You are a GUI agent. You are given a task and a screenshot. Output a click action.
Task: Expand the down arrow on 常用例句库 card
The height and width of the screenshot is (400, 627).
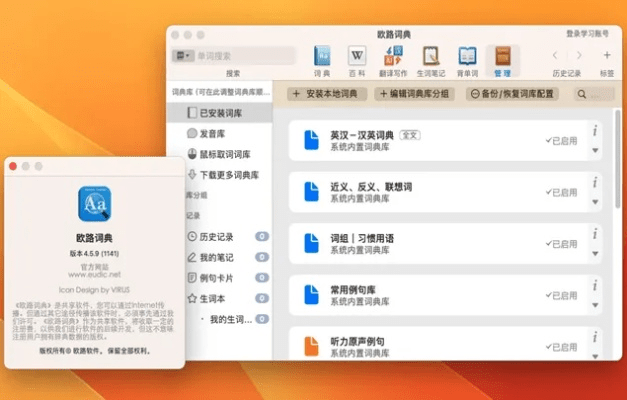click(x=595, y=305)
